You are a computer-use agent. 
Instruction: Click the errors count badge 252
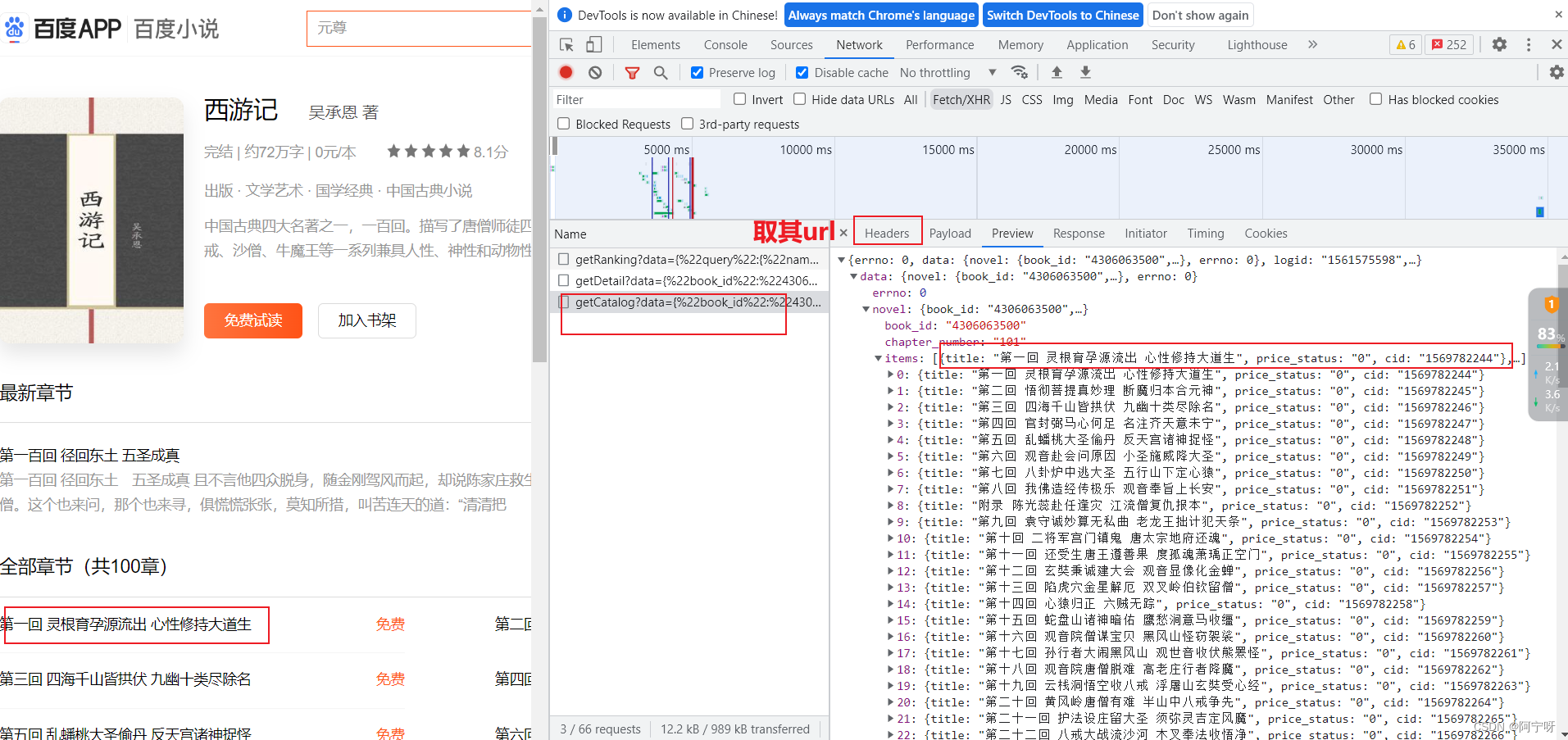tap(1449, 44)
